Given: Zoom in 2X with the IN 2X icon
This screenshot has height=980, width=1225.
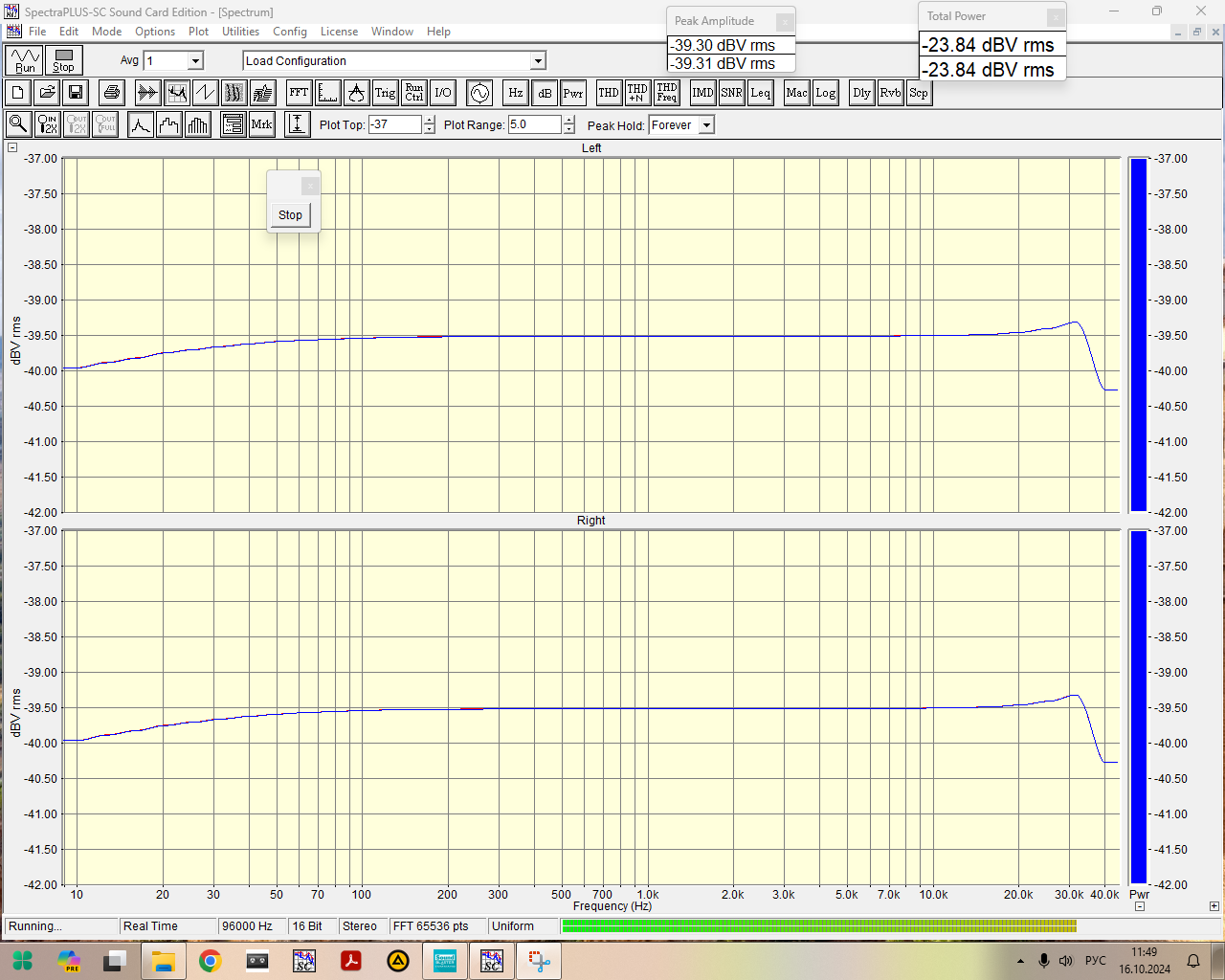Looking at the screenshot, I should point(47,124).
